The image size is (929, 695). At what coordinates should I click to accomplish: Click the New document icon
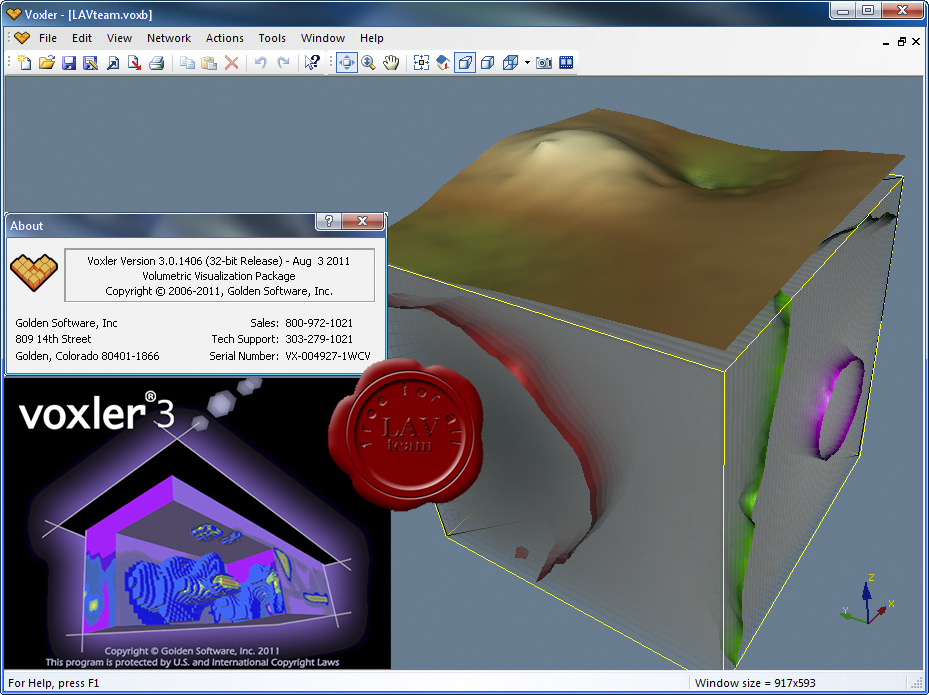[x=24, y=62]
